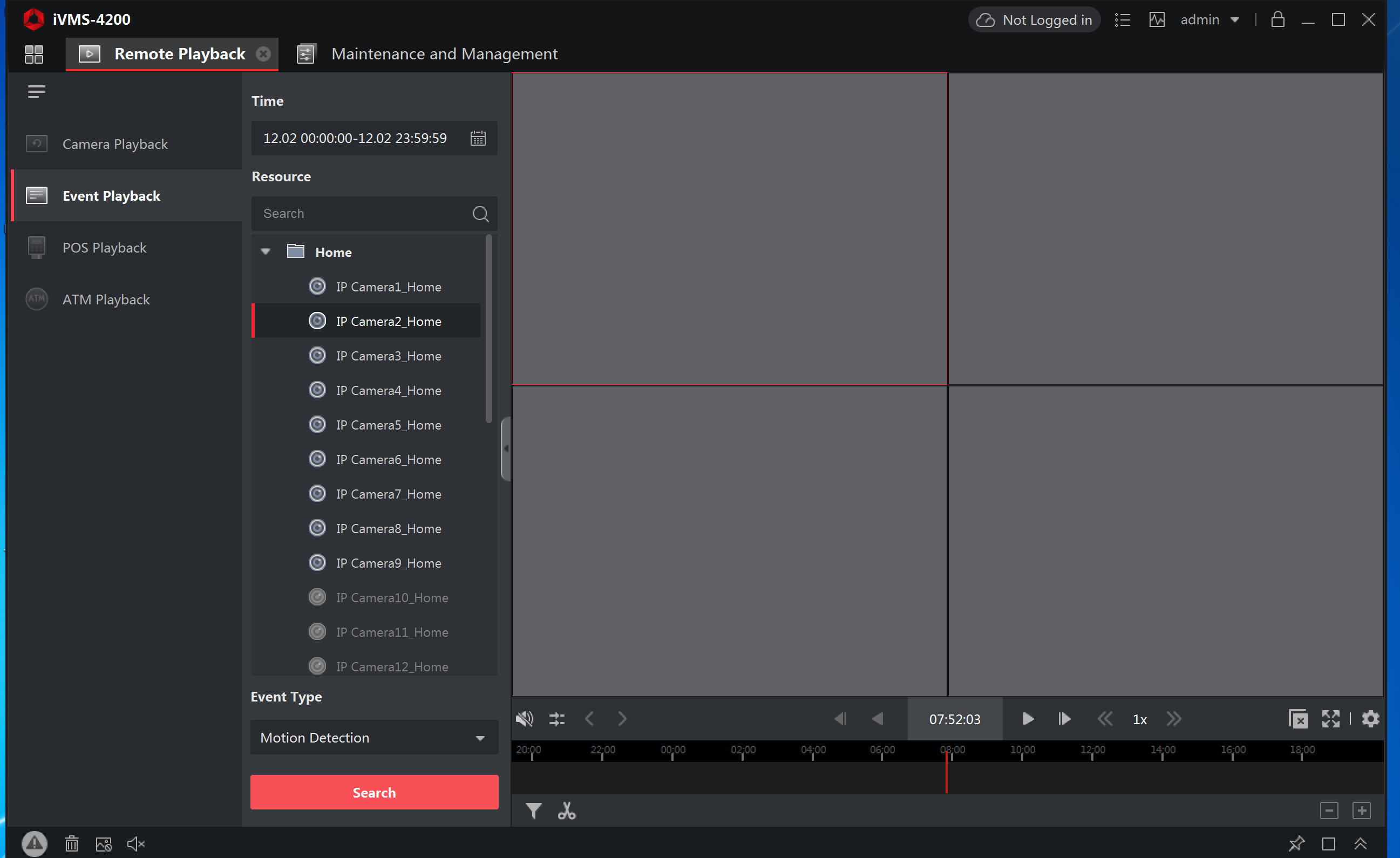Open the alarm events panel at bottom left
The width and height of the screenshot is (1400, 858).
pyautogui.click(x=34, y=844)
